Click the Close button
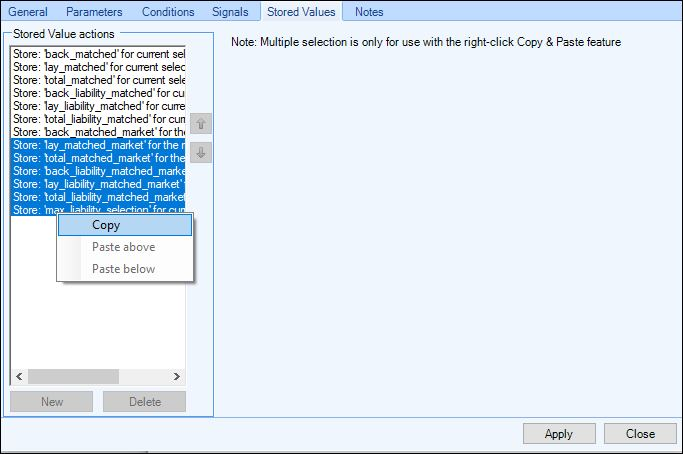 (640, 434)
